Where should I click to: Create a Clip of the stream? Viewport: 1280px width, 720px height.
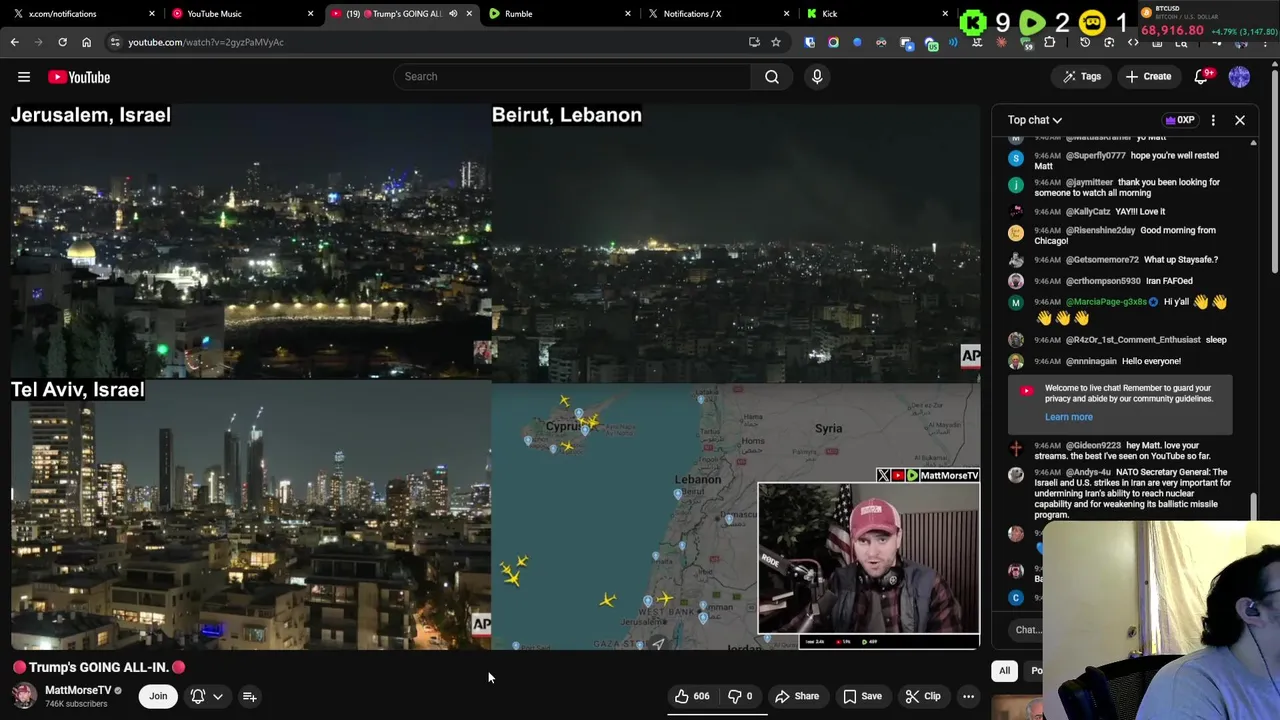[x=923, y=696]
